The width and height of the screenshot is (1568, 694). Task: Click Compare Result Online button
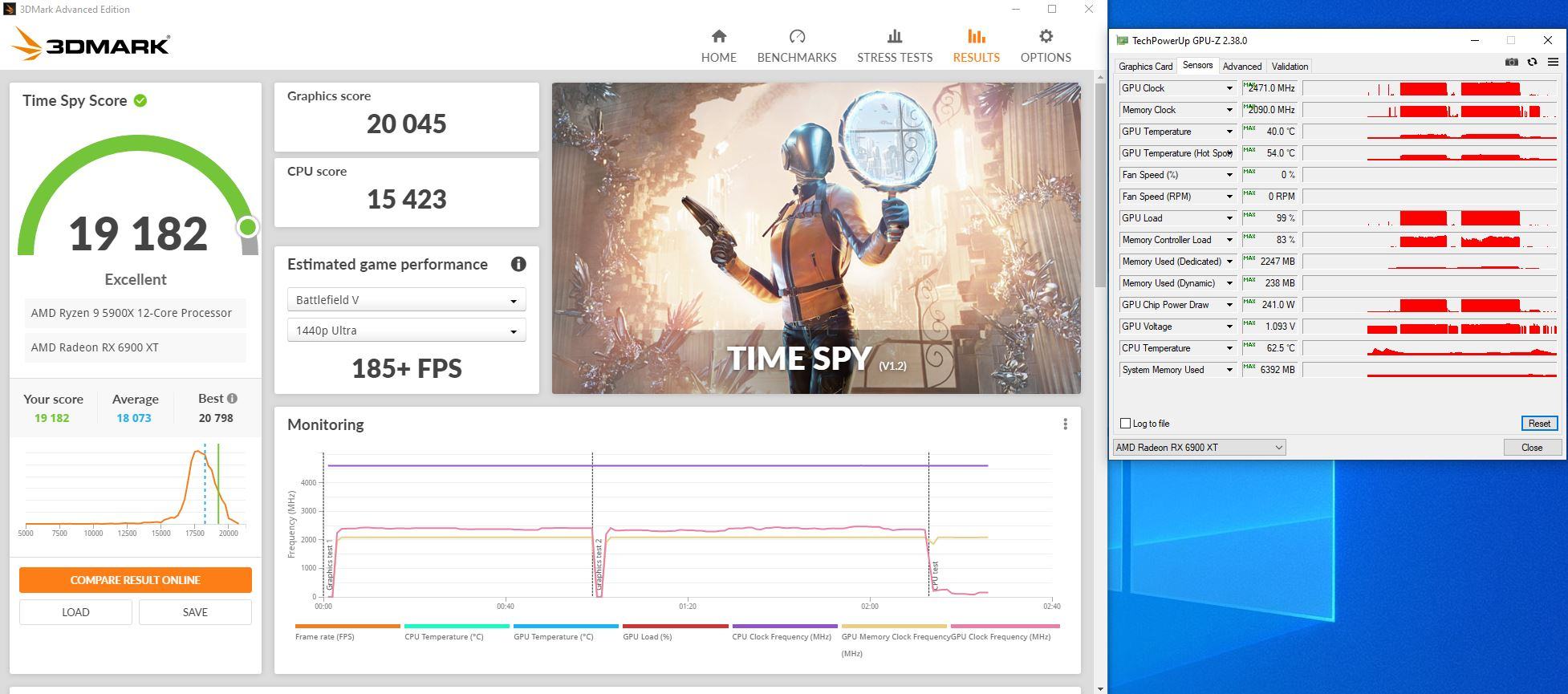[136, 580]
